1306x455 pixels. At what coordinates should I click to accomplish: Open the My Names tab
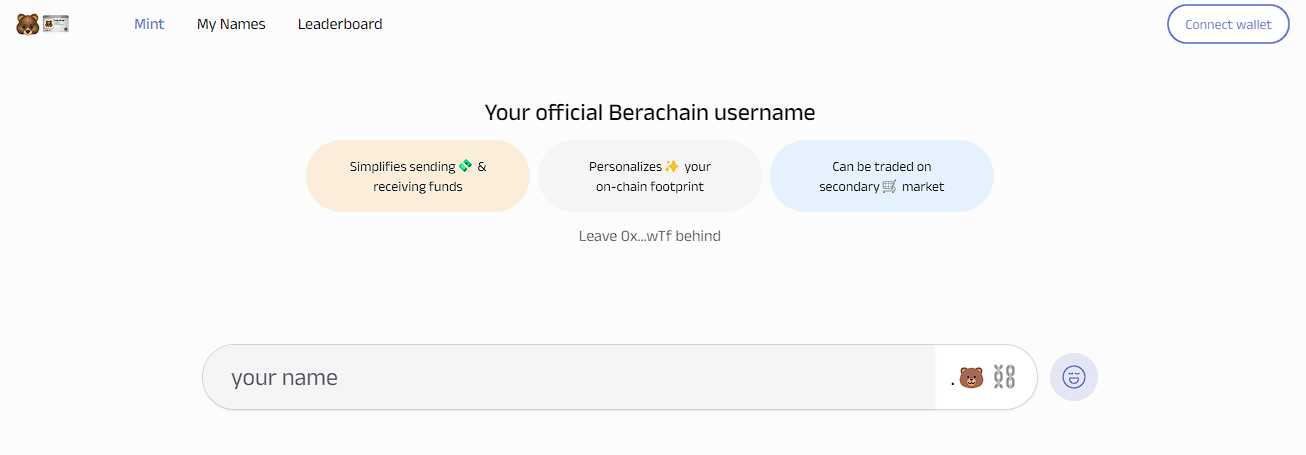click(x=231, y=24)
